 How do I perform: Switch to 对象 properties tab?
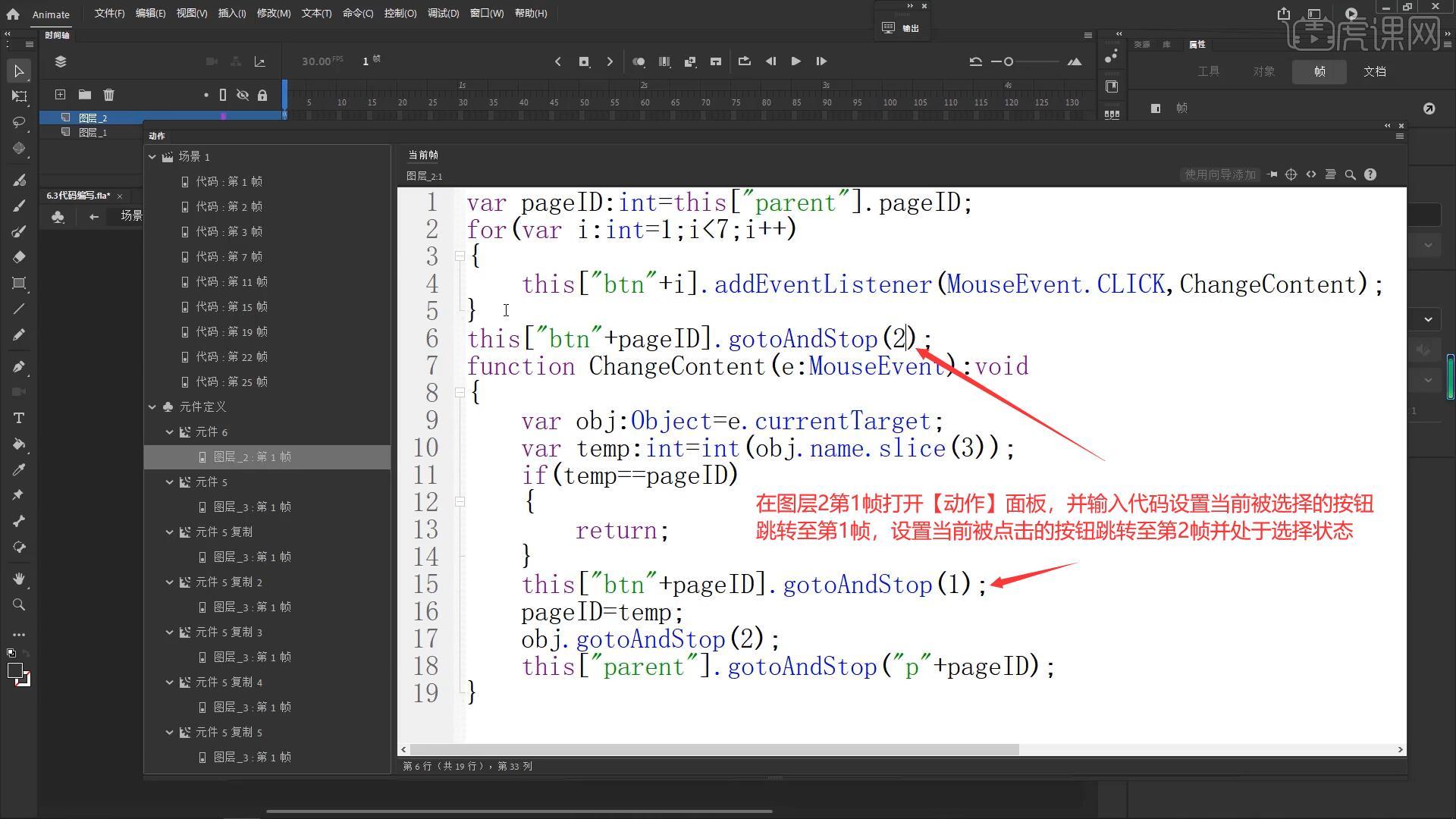click(x=1263, y=71)
